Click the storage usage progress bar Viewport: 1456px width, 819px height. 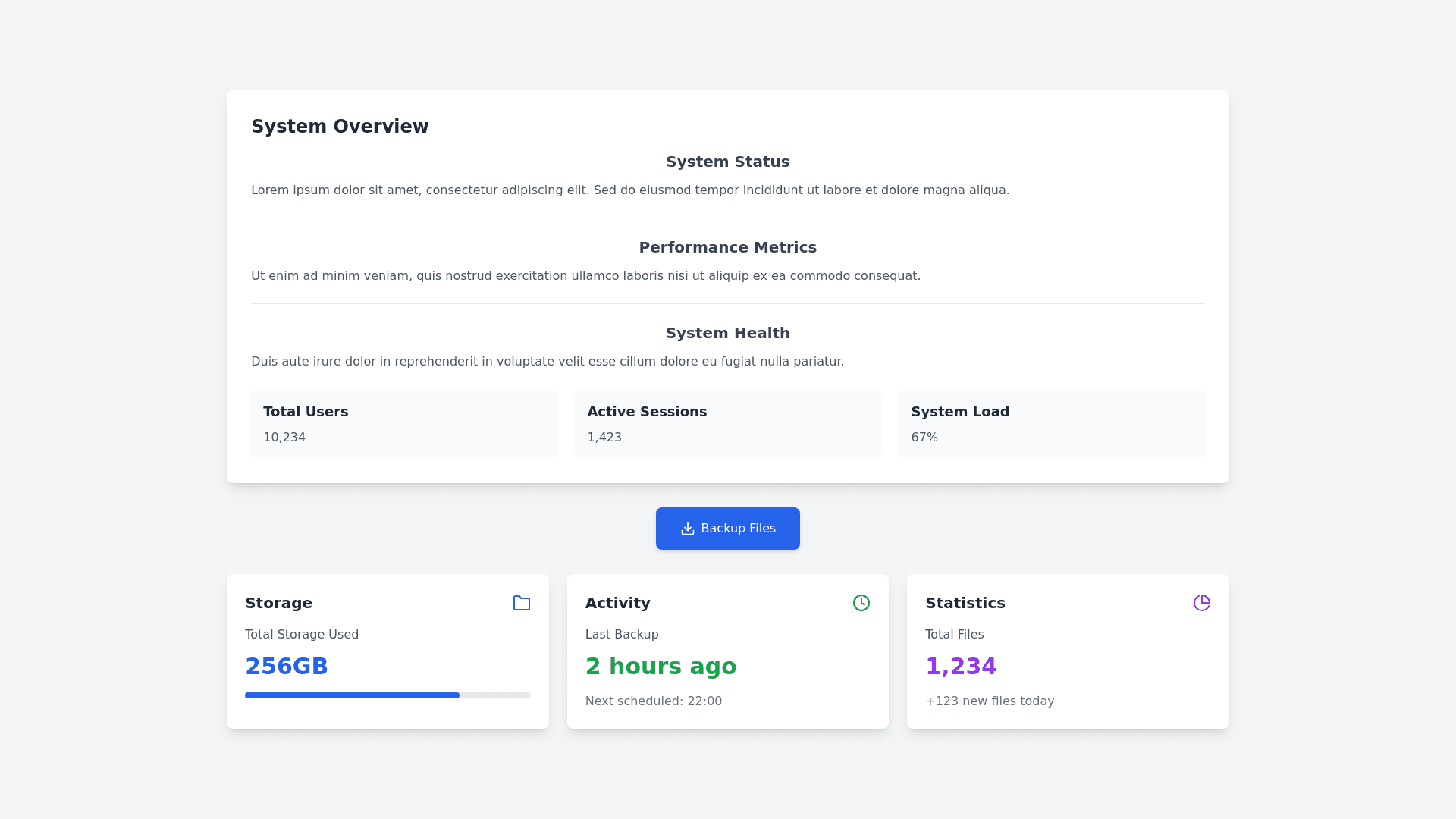(388, 695)
